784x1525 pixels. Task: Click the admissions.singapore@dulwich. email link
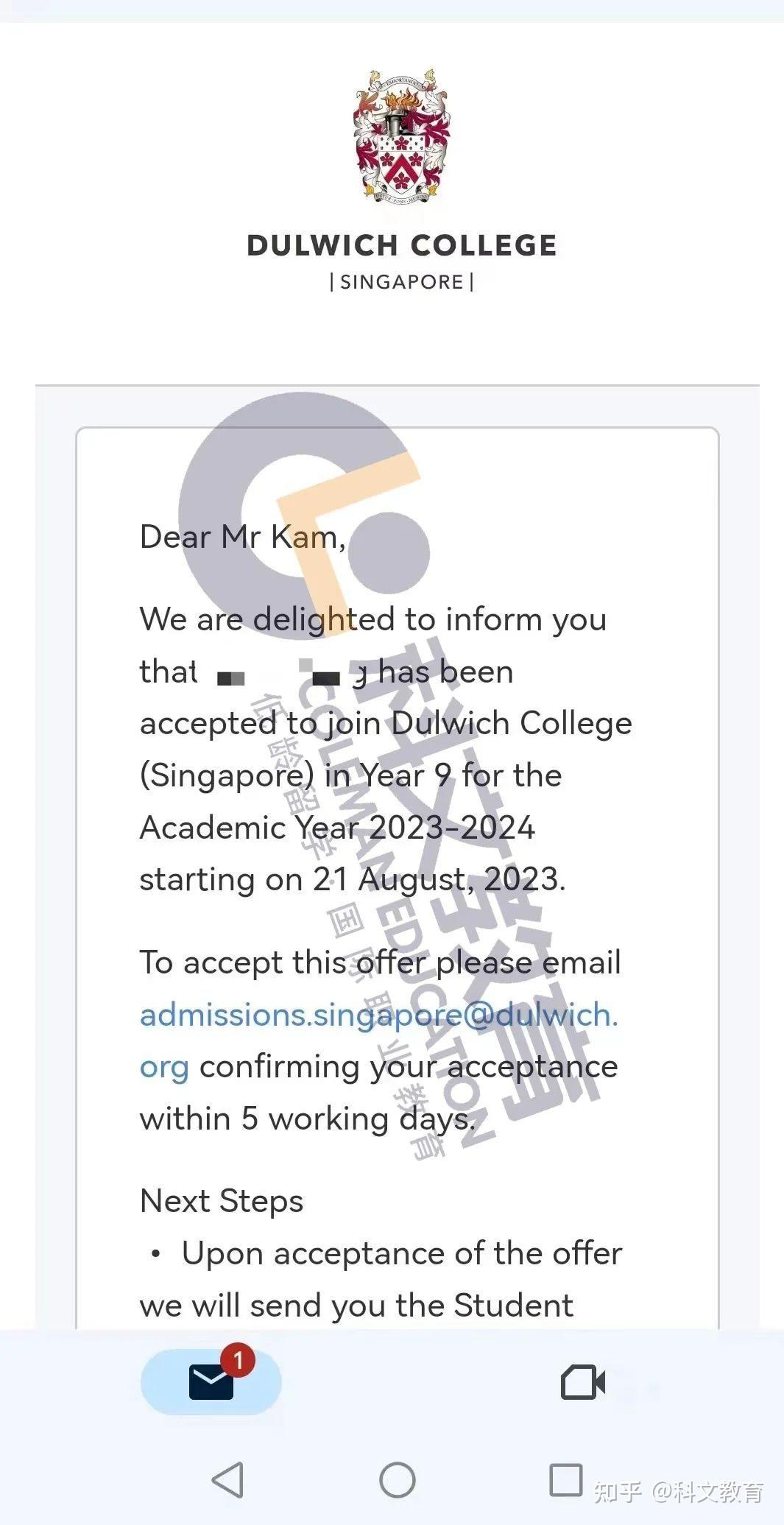click(378, 1015)
